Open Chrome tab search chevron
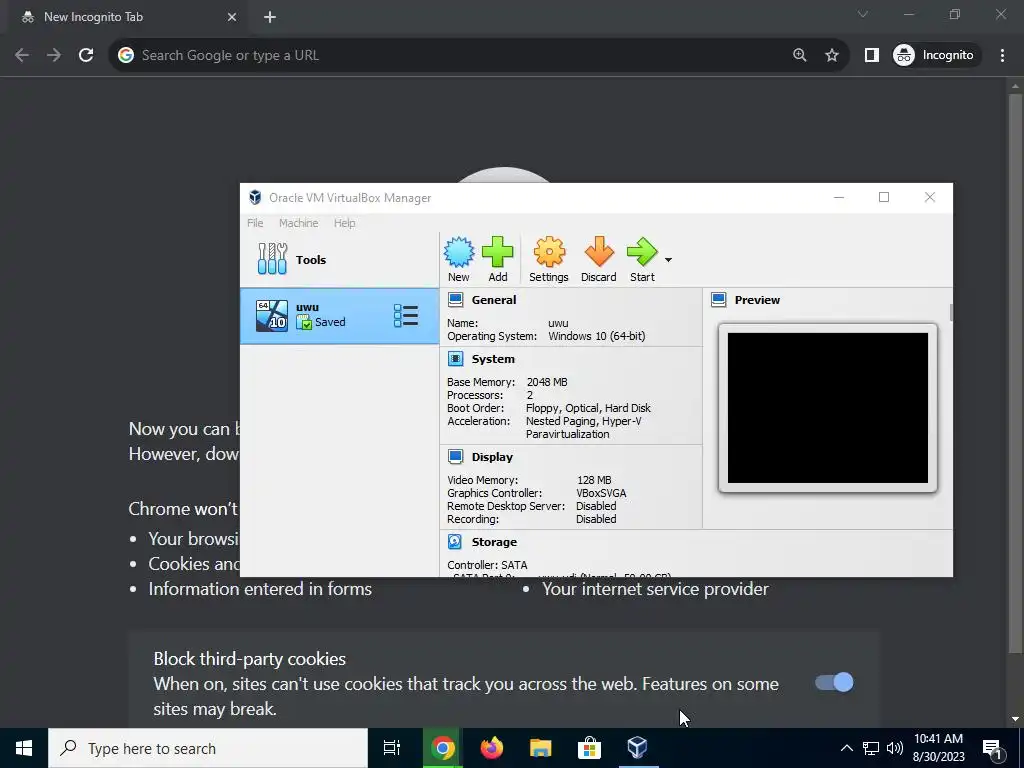1024x768 pixels. pos(863,14)
